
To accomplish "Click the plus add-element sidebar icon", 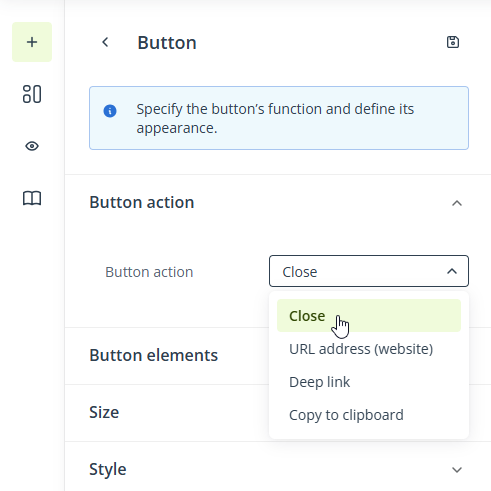I will [x=32, y=42].
